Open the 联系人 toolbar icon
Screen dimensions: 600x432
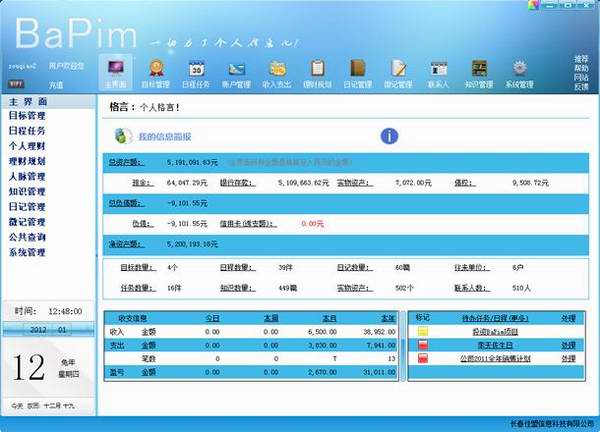(x=438, y=70)
